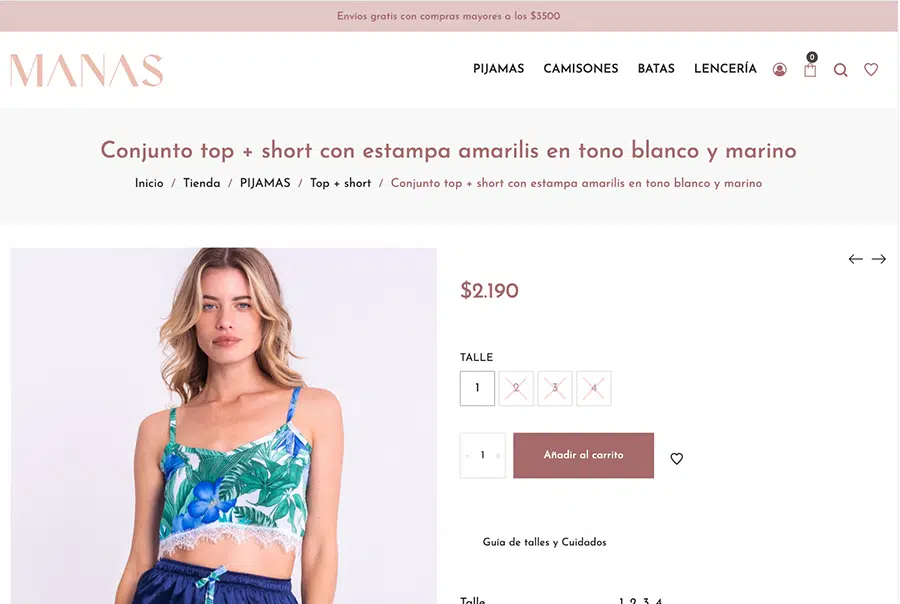This screenshot has height=604, width=900.
Task: Open the PIJAMAS menu
Action: click(498, 69)
